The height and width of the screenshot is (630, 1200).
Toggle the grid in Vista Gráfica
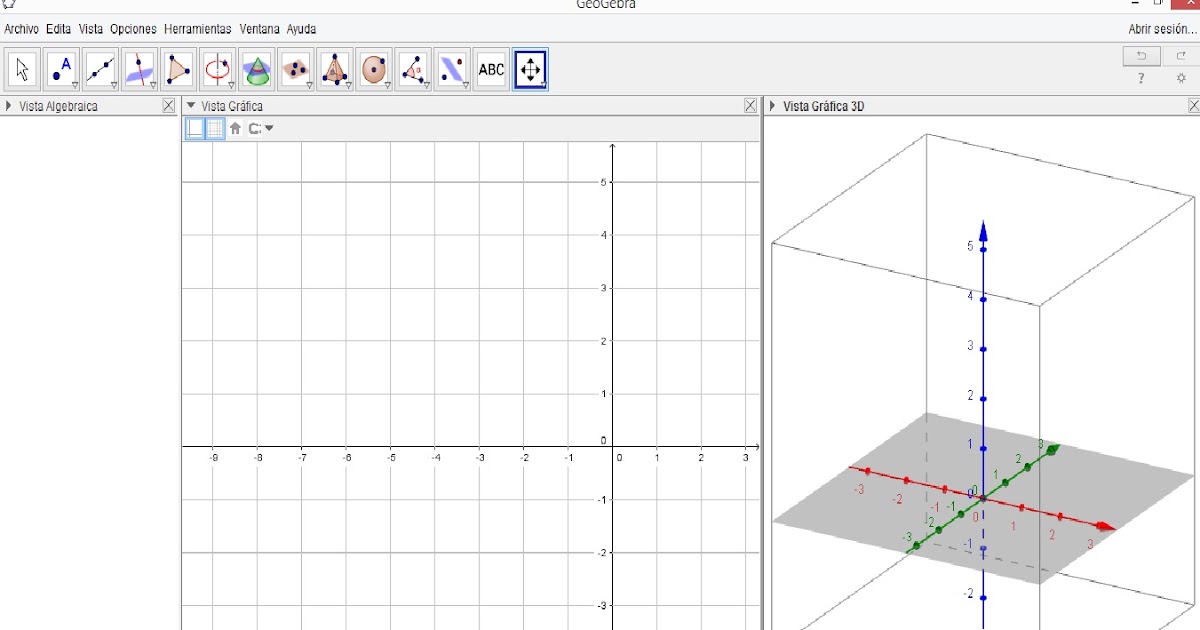(213, 128)
